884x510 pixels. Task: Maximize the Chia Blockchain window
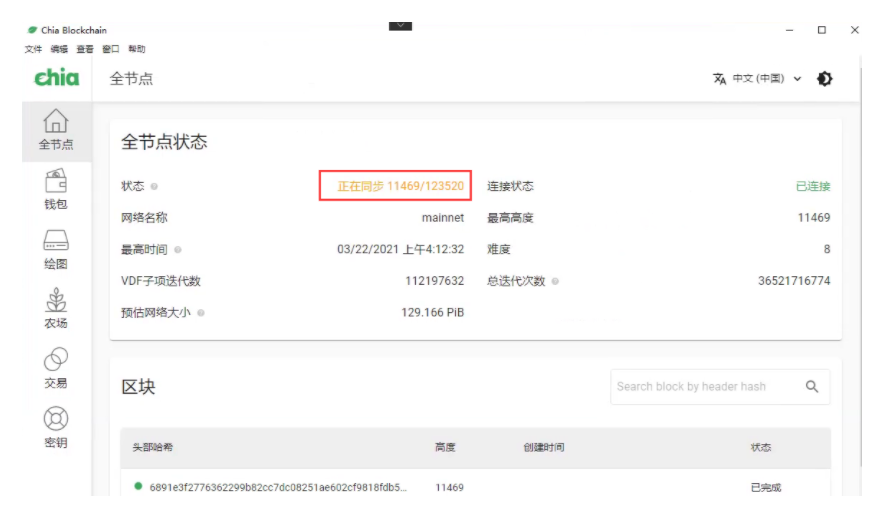pyautogui.click(x=822, y=30)
